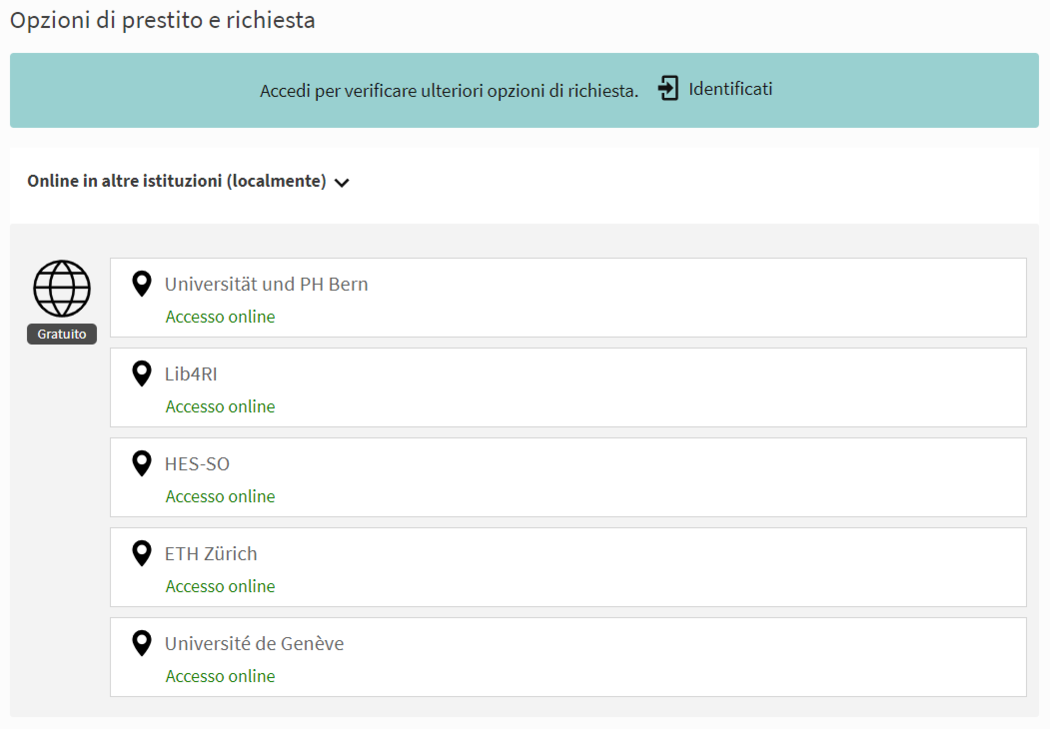Open Accesso online for Université de Genève
The height and width of the screenshot is (729, 1050).
point(220,677)
